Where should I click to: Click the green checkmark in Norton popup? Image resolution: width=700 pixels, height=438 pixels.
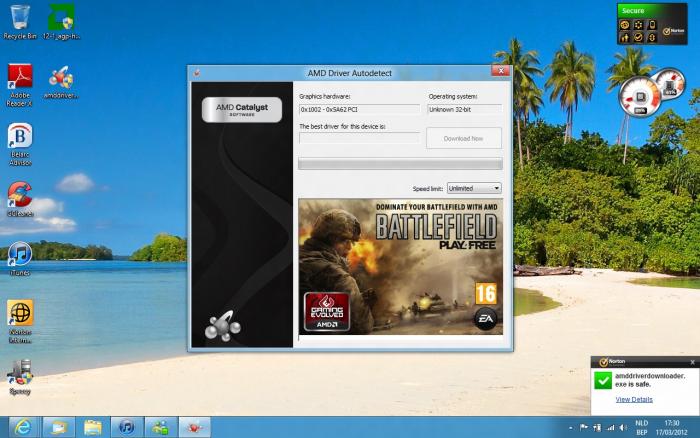coord(603,381)
